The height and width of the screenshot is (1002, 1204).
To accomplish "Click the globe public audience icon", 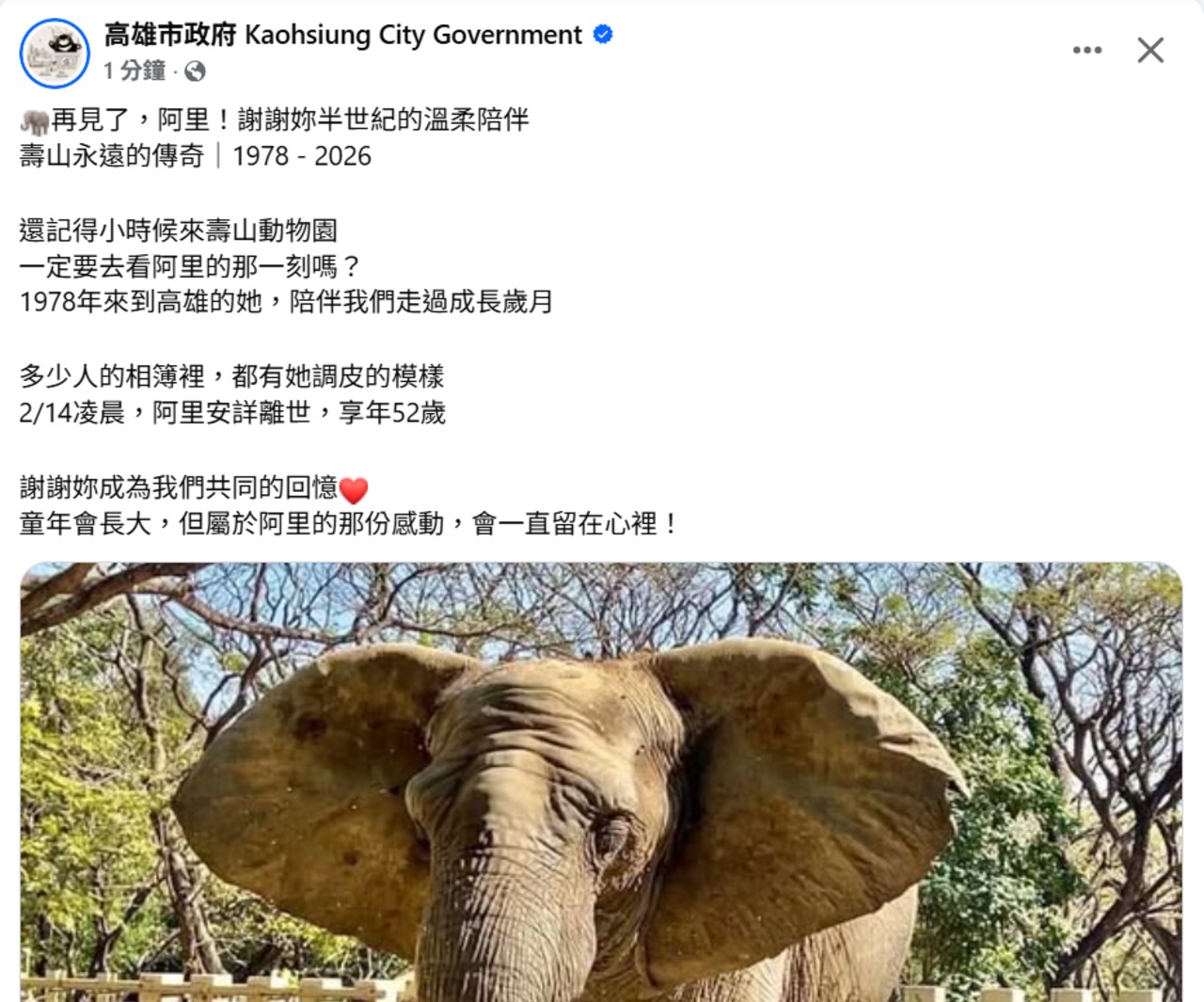I will click(195, 71).
